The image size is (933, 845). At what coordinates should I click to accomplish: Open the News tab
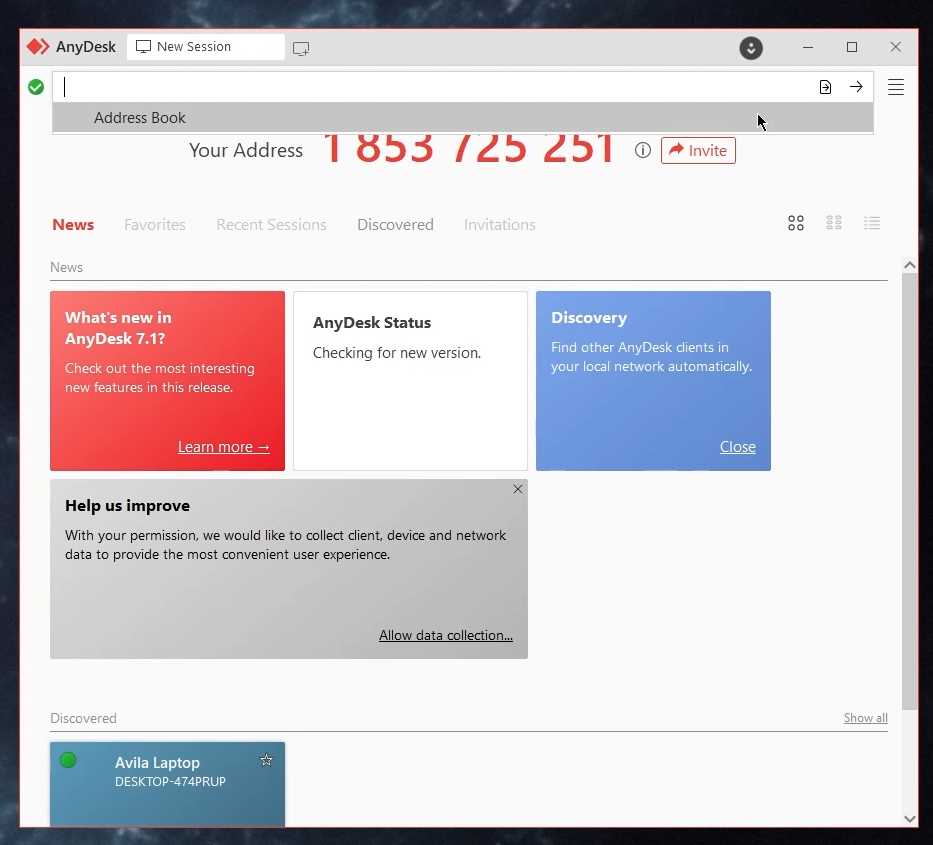pos(73,224)
